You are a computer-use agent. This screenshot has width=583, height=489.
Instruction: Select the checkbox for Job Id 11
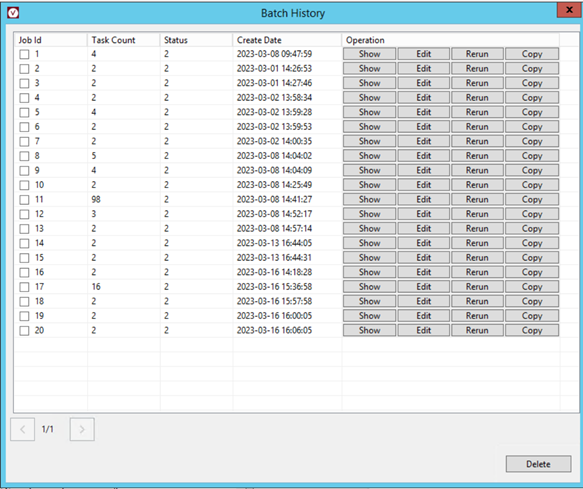point(24,200)
